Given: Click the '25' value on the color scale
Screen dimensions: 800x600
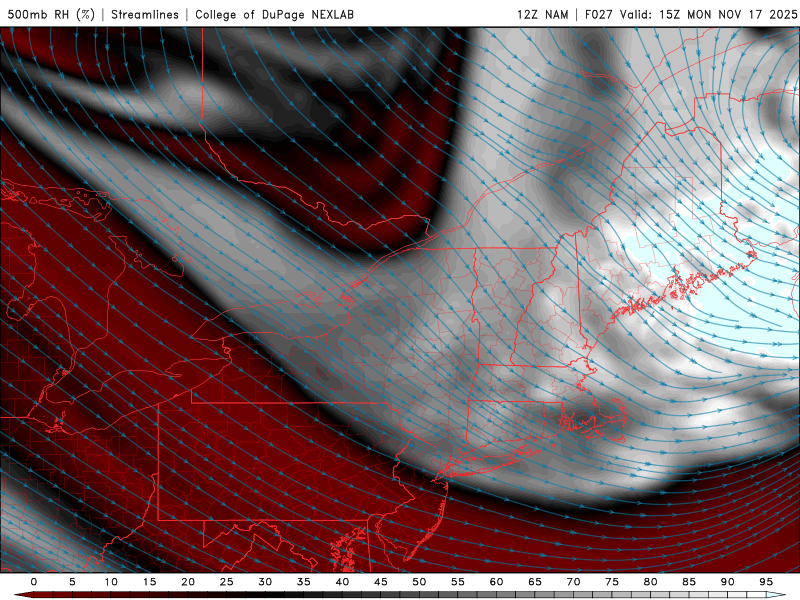Looking at the screenshot, I should (x=227, y=582).
